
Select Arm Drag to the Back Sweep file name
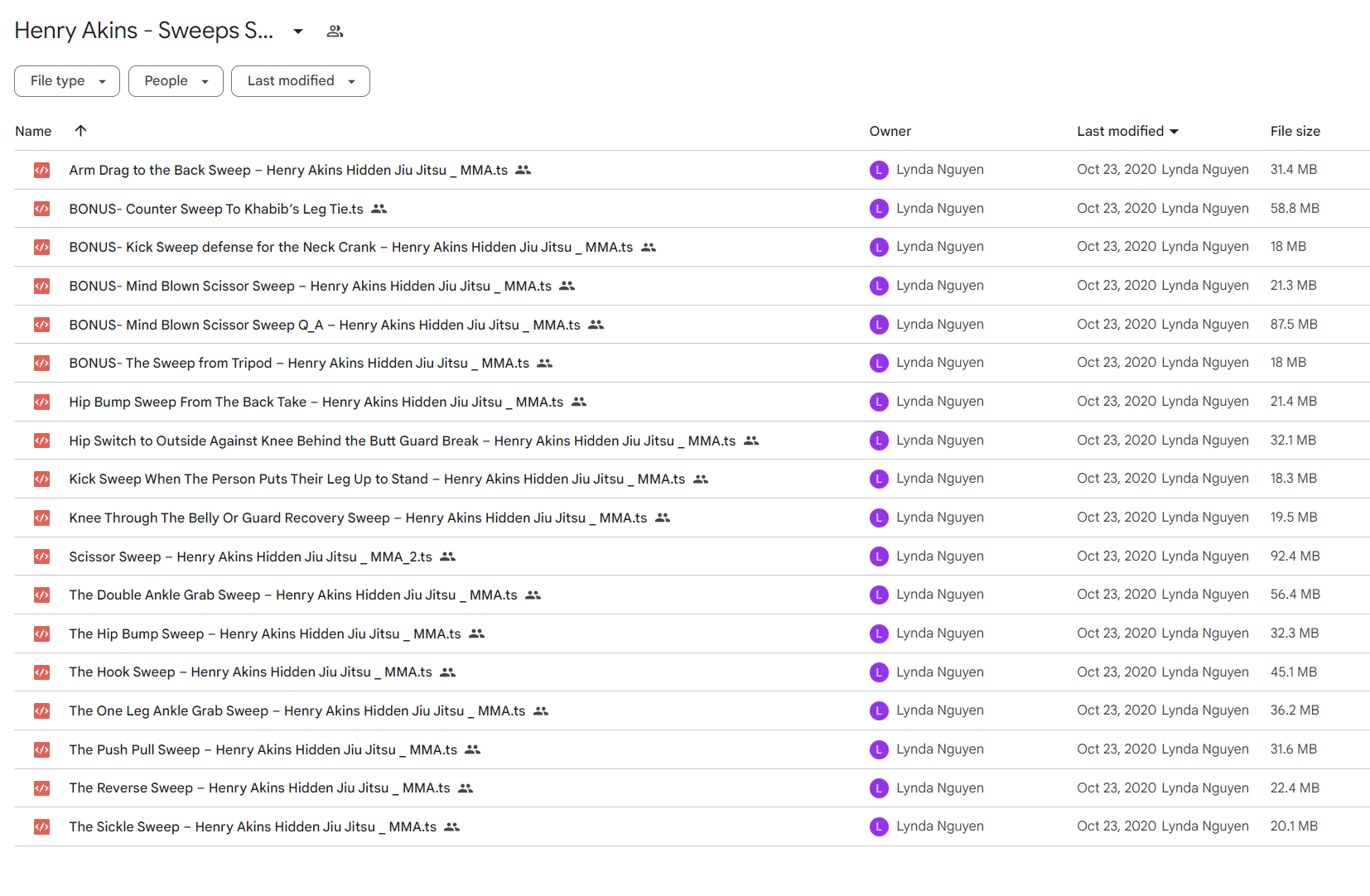point(288,170)
